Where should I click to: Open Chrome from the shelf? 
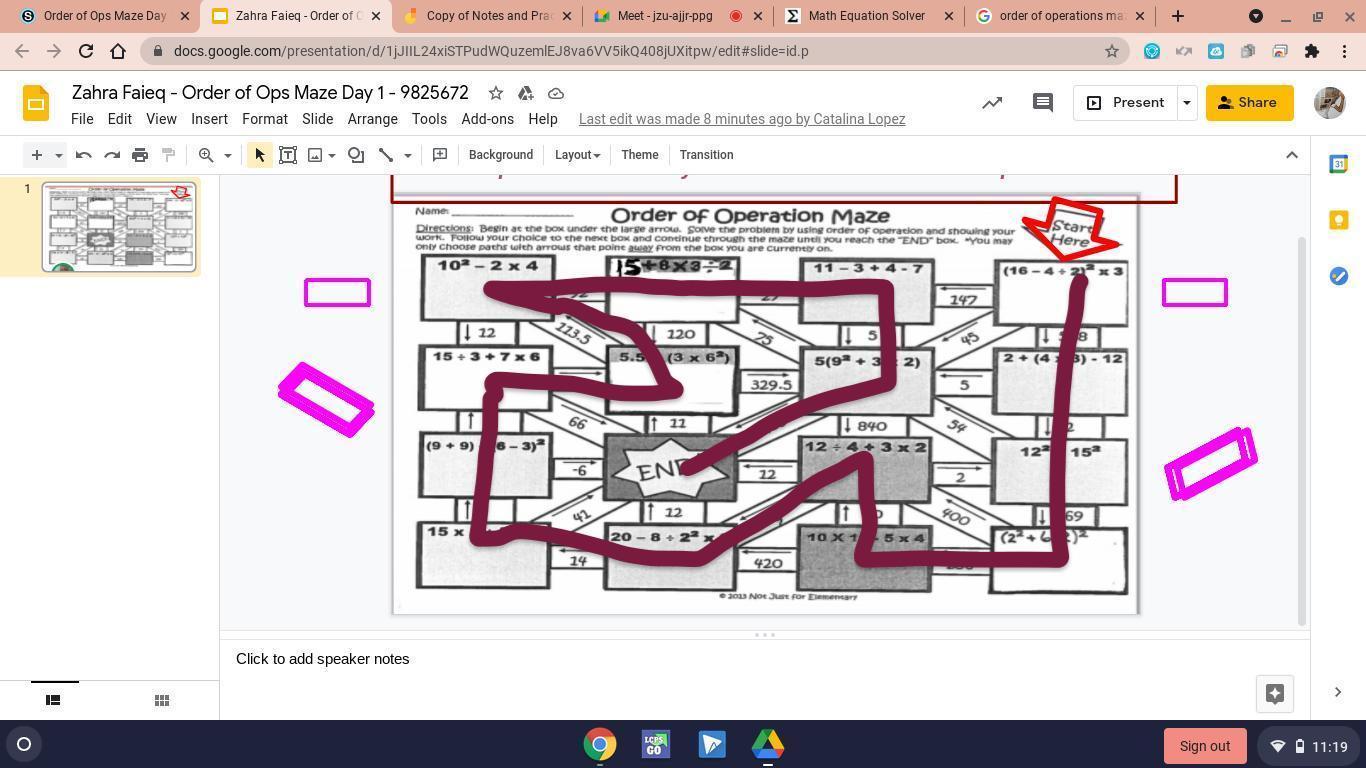(x=600, y=745)
